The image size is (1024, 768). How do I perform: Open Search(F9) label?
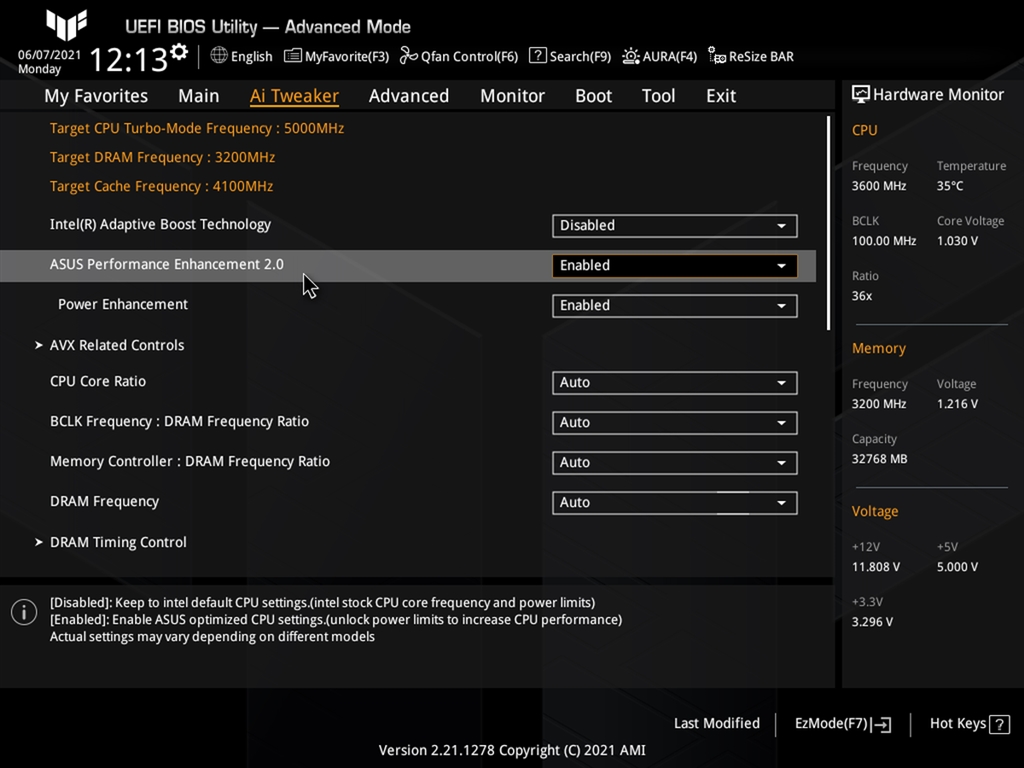point(580,57)
